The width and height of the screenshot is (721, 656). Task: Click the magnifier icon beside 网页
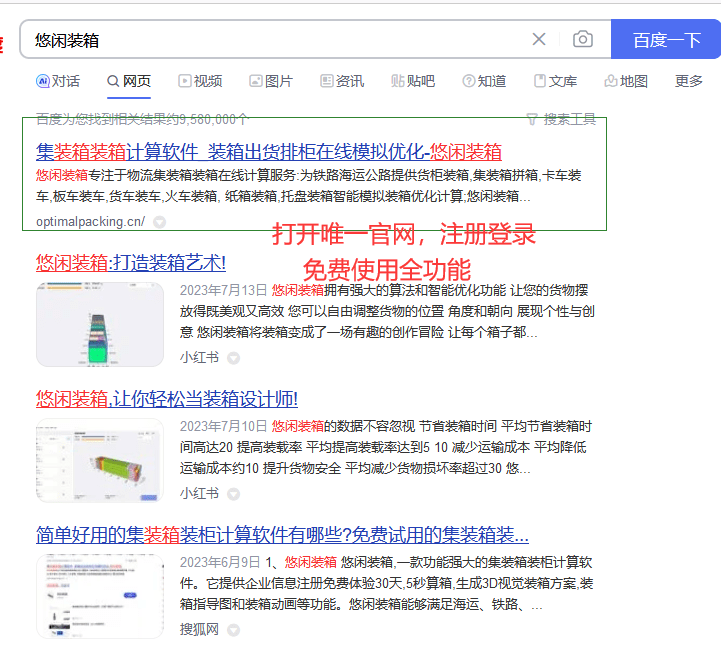(x=113, y=81)
